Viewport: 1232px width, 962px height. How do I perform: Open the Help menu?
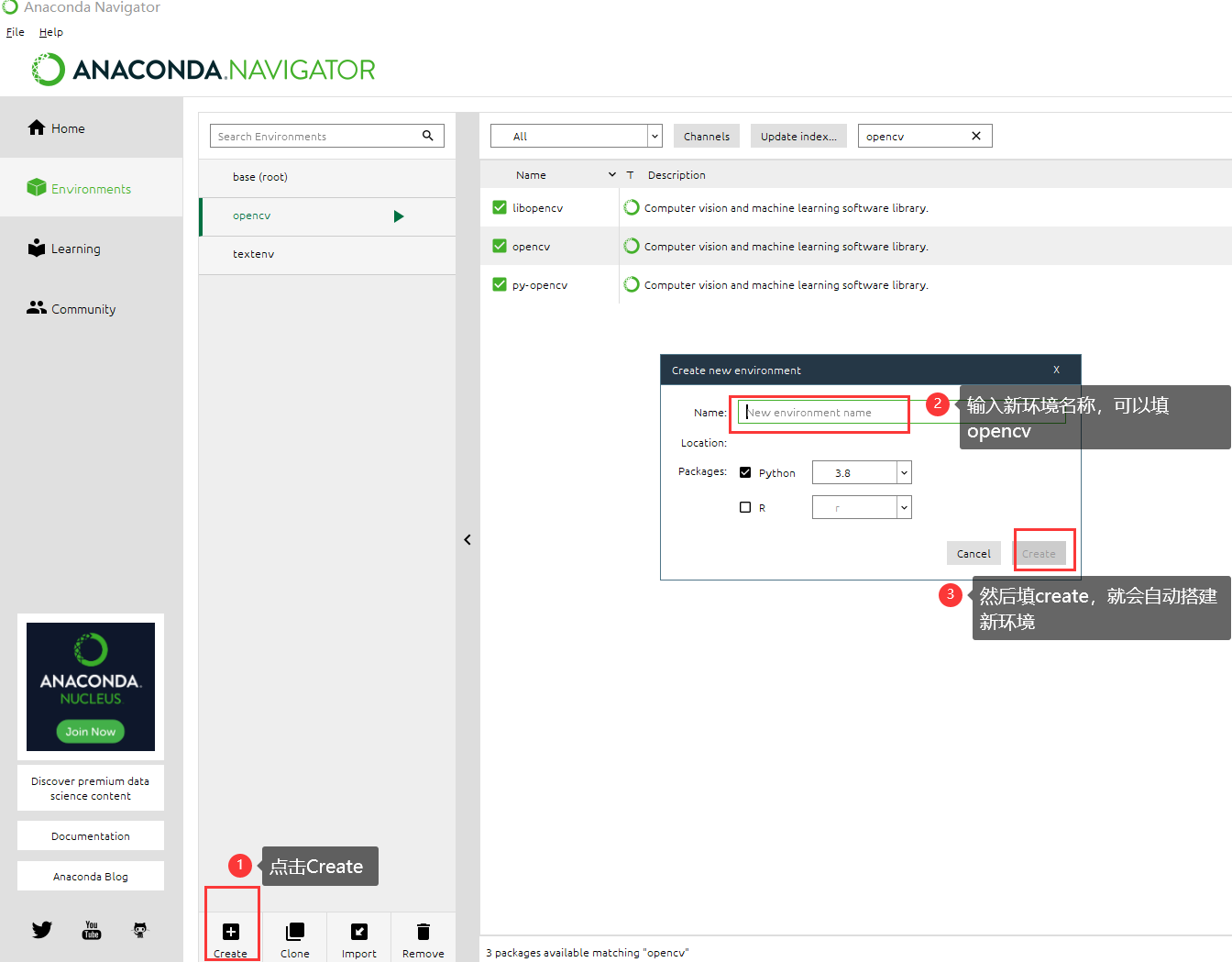pos(51,32)
